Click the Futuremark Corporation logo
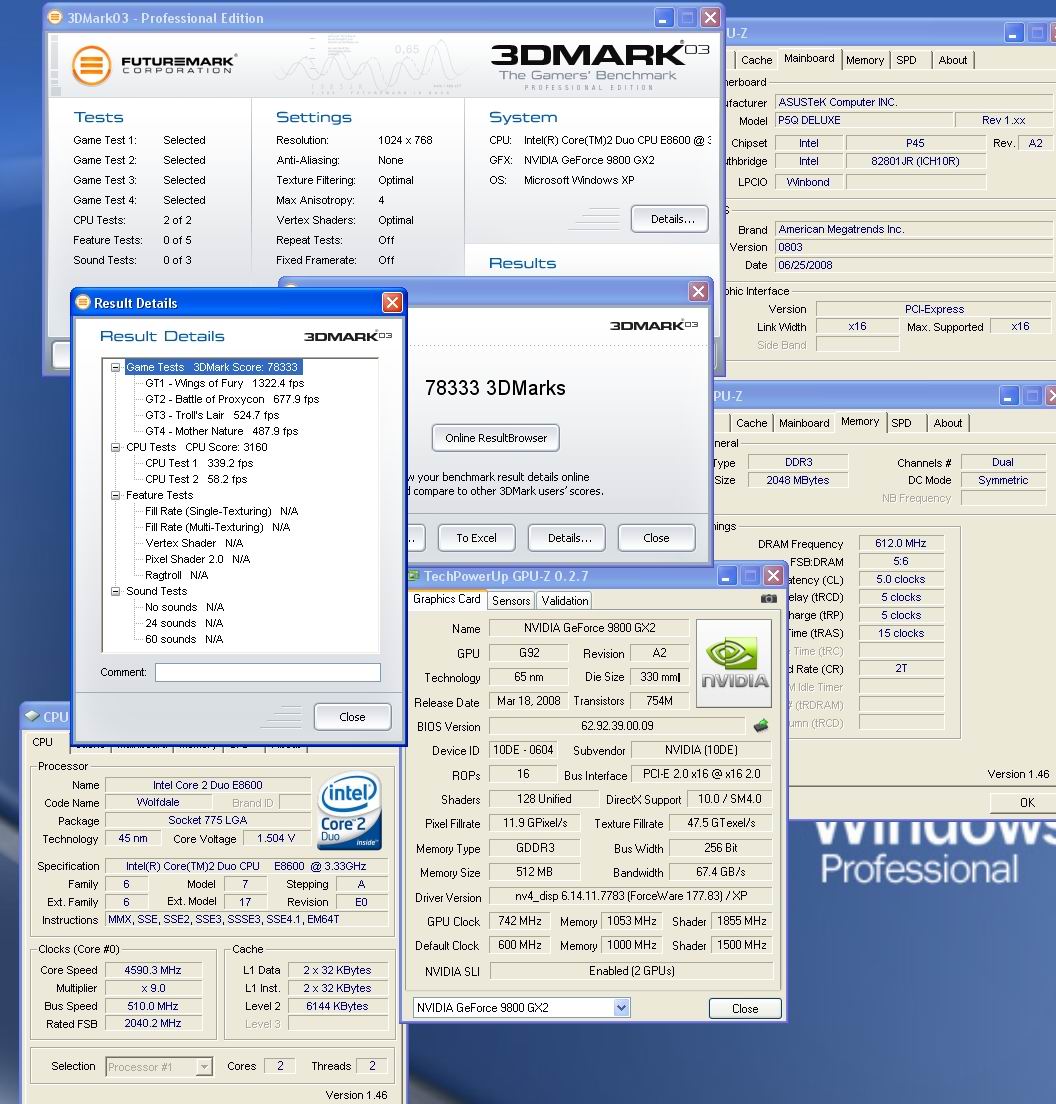Image resolution: width=1056 pixels, height=1104 pixels. 154,65
